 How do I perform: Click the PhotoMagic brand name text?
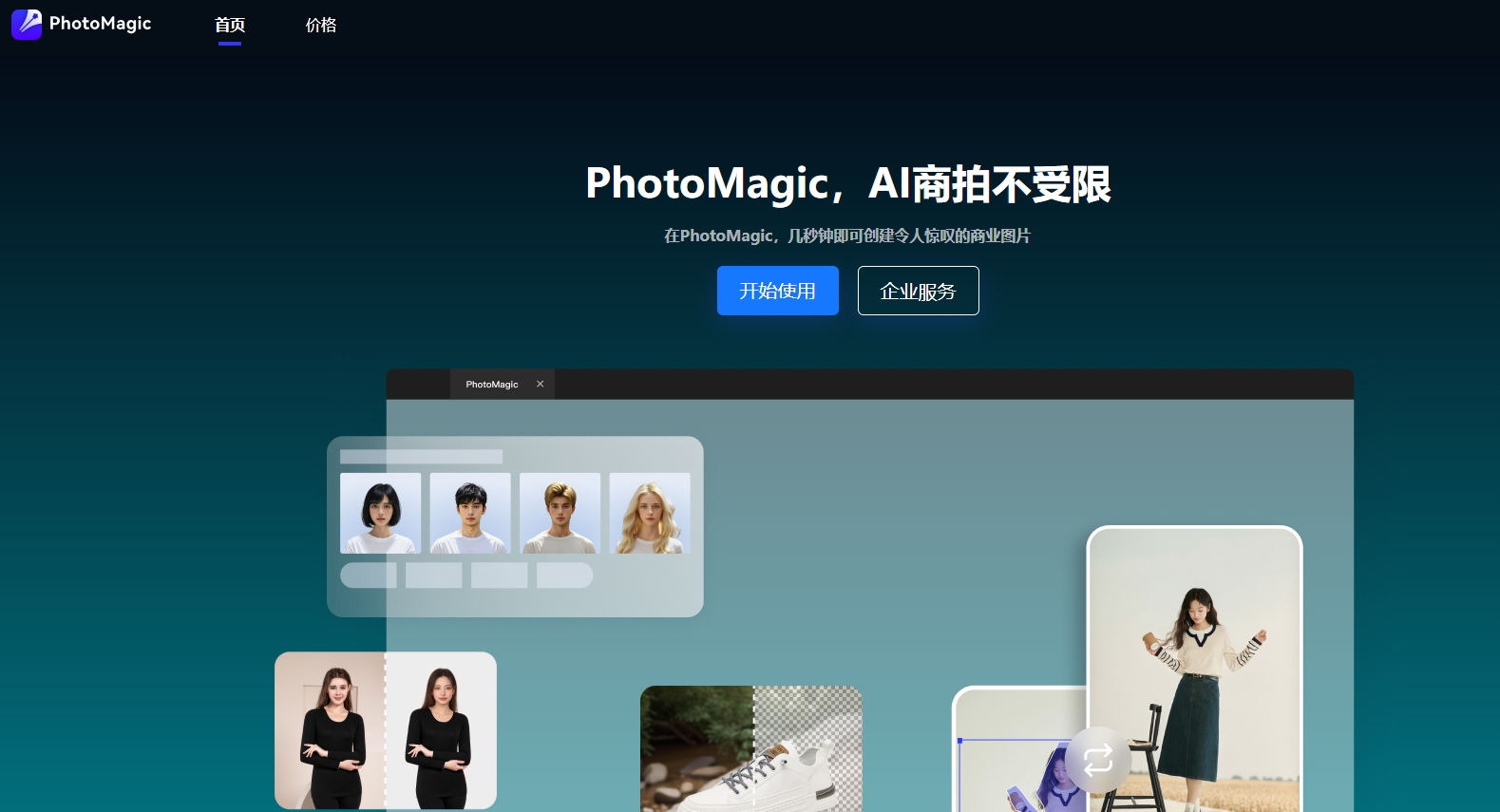tap(100, 24)
